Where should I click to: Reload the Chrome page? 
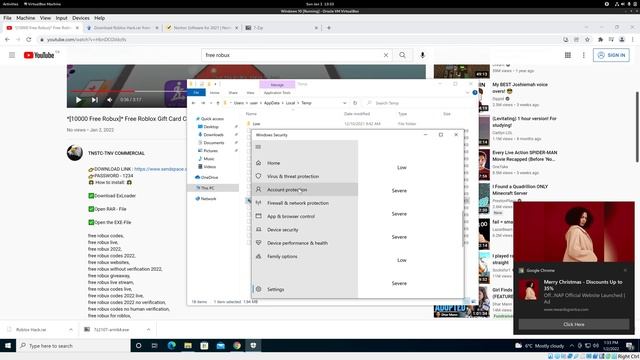(x=29, y=40)
